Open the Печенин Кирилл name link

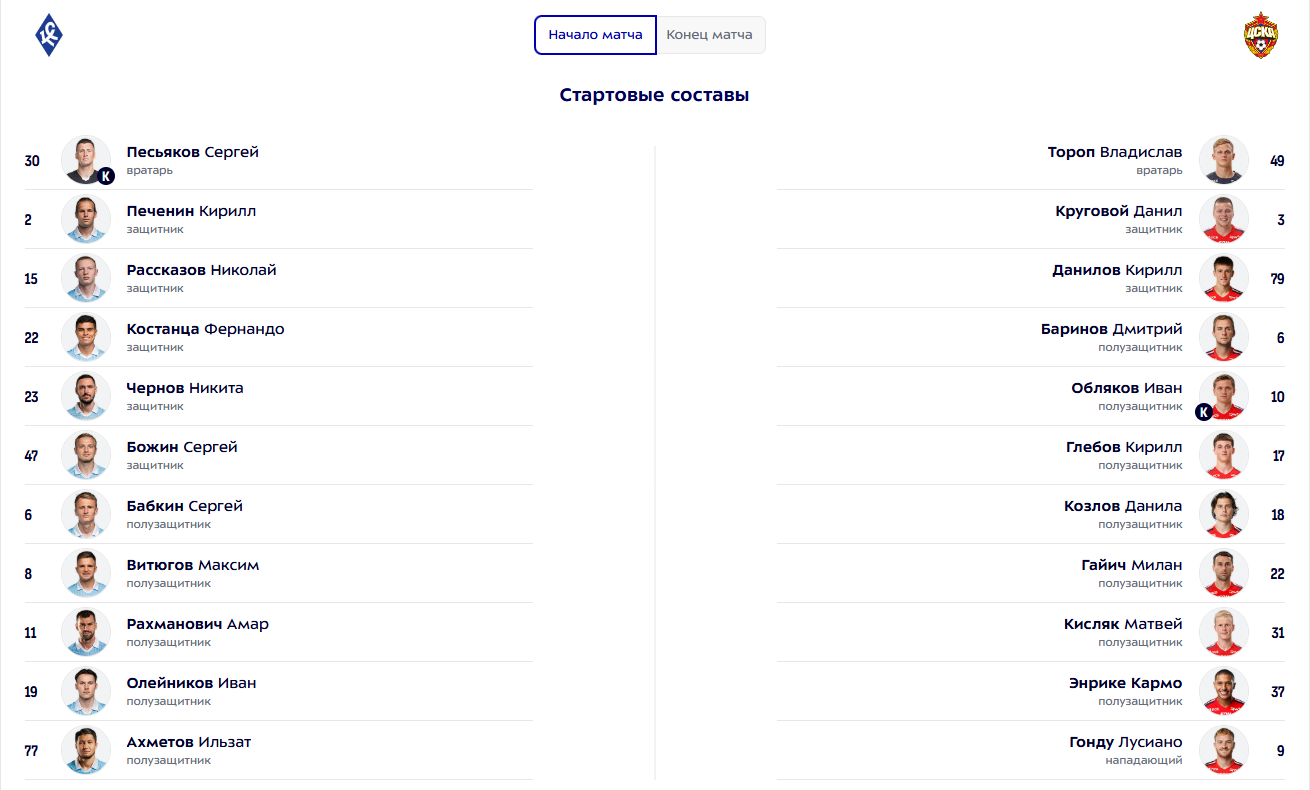pos(191,211)
